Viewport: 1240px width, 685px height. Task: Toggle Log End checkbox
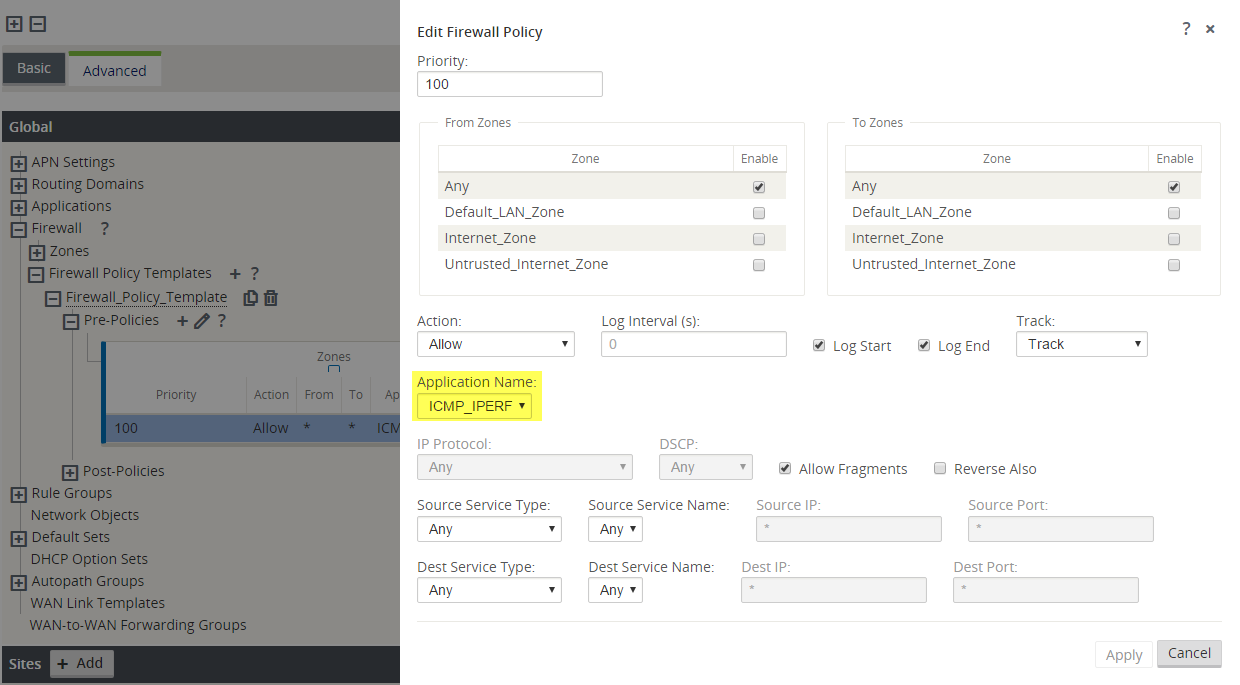coord(925,345)
